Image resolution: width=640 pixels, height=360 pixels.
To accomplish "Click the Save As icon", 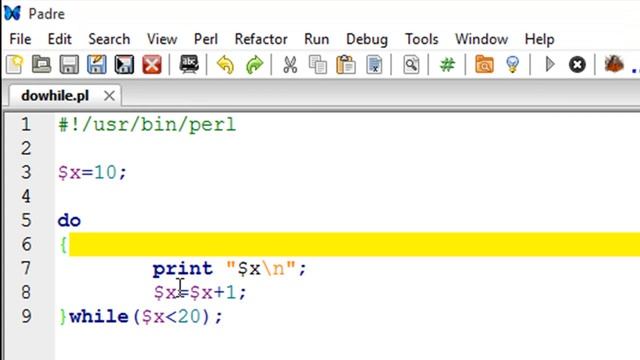I will coord(97,64).
